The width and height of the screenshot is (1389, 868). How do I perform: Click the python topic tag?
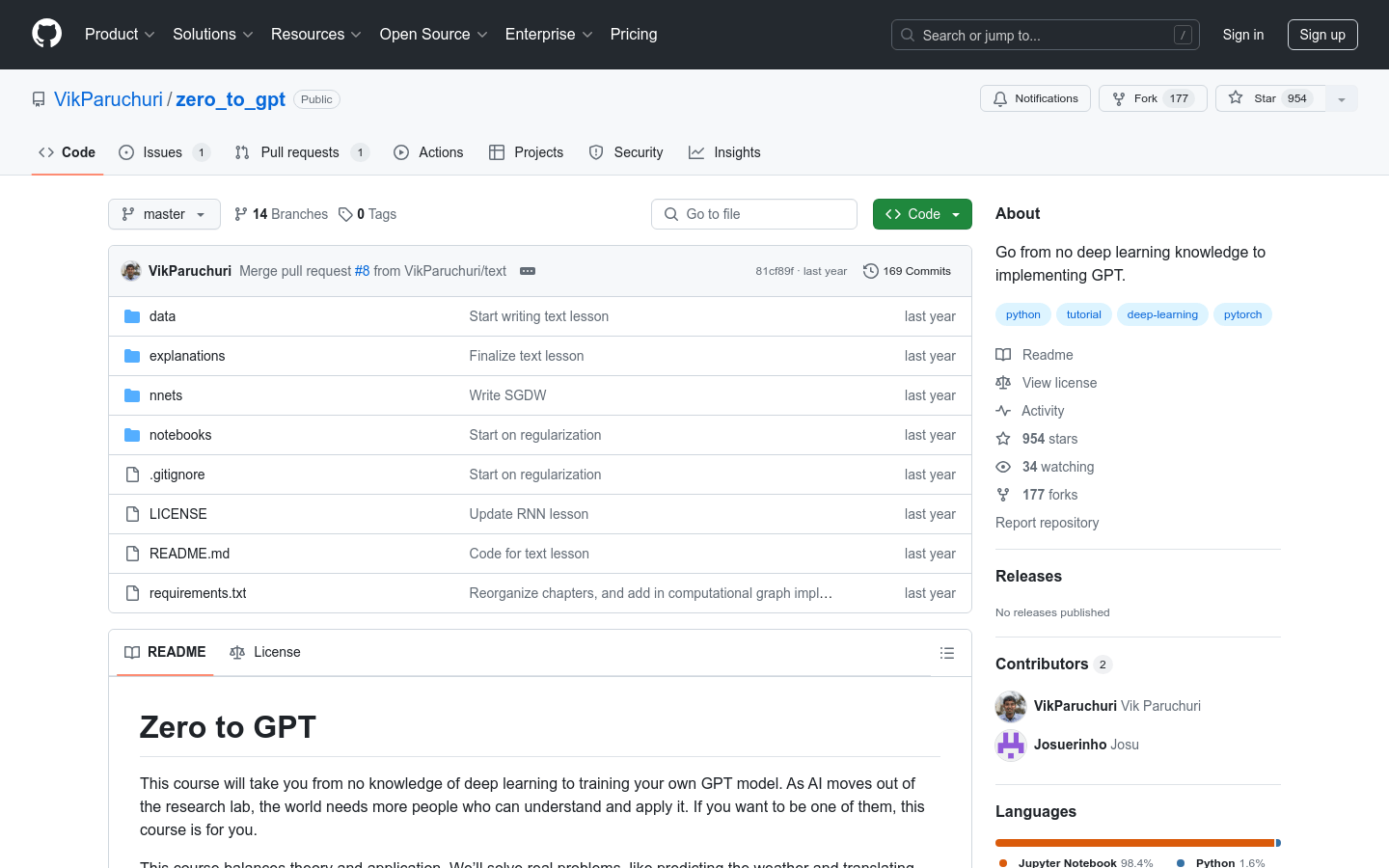1023,314
